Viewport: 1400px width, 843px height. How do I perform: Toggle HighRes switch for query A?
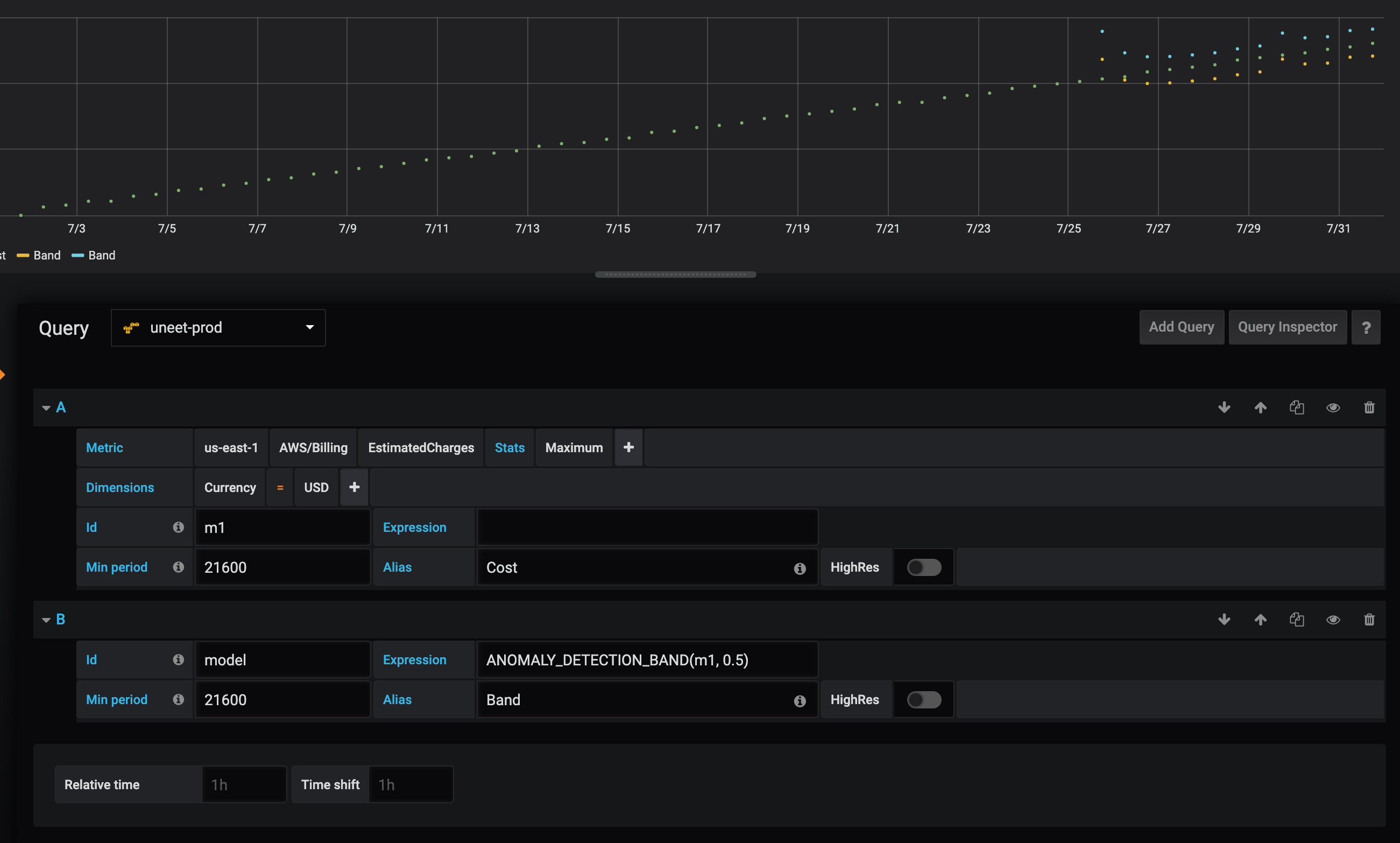924,567
